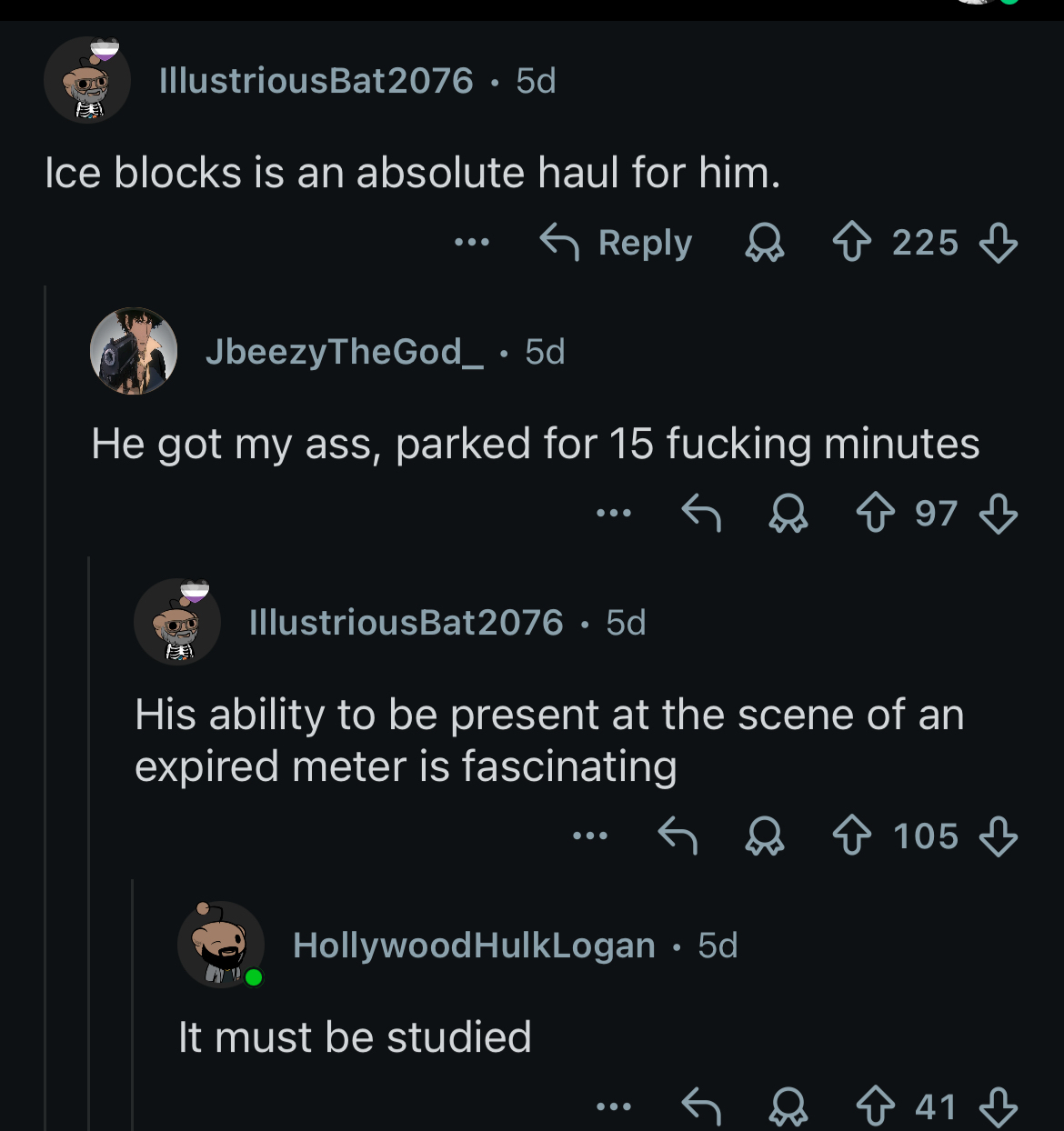The image size is (1064, 1131).
Task: Open more options for "Ice blocks" comment
Action: [472, 243]
